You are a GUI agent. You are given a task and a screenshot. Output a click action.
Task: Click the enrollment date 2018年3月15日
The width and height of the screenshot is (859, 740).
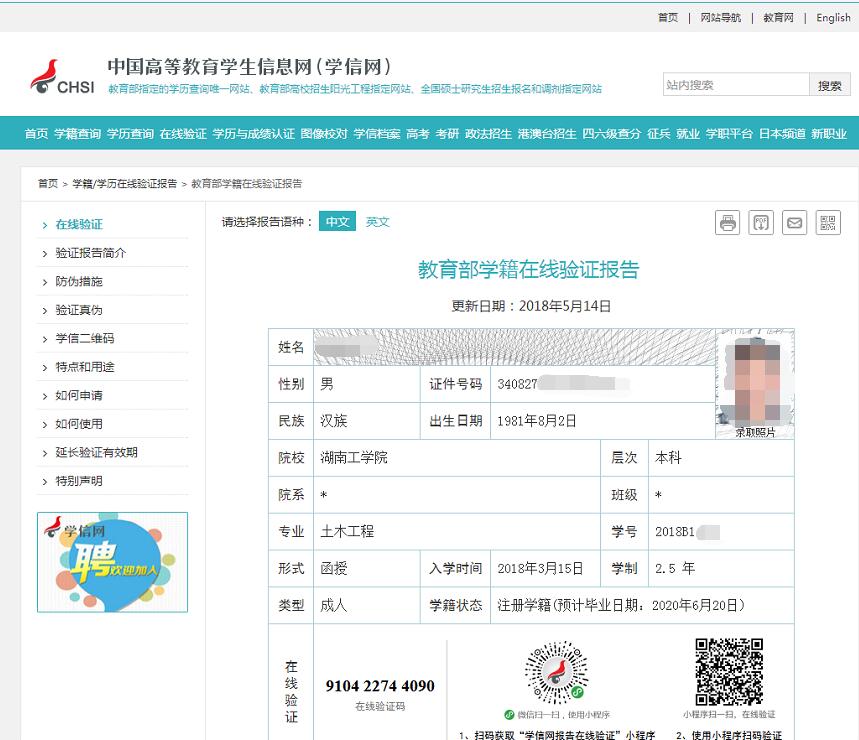540,568
